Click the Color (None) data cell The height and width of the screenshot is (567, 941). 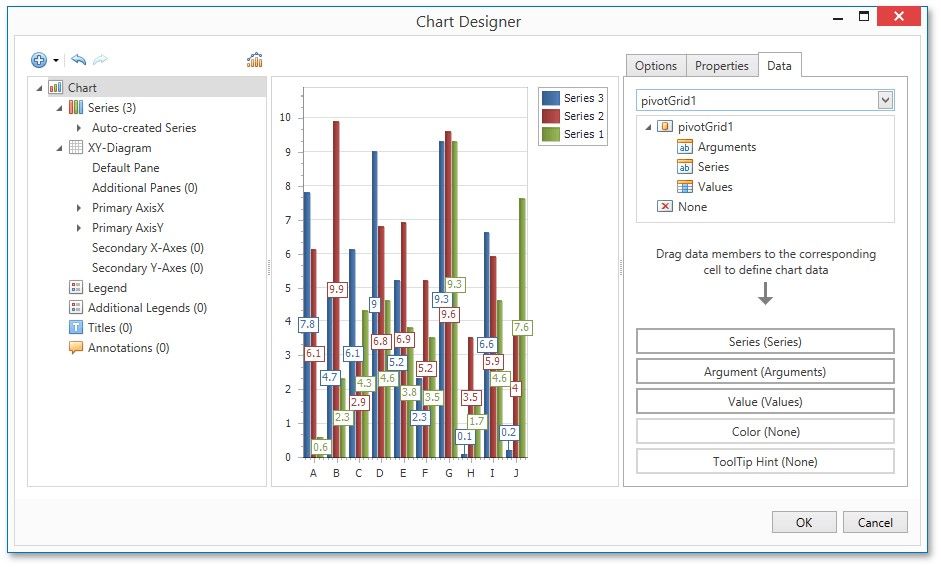click(765, 432)
